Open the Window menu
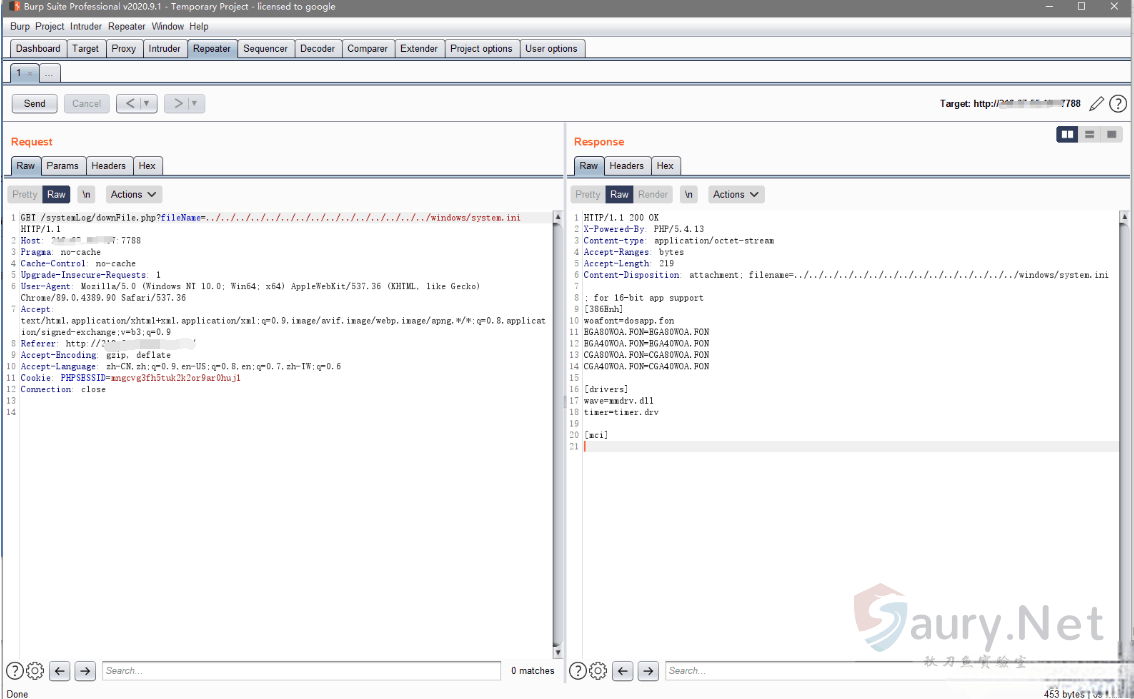1134x699 pixels. pos(167,26)
